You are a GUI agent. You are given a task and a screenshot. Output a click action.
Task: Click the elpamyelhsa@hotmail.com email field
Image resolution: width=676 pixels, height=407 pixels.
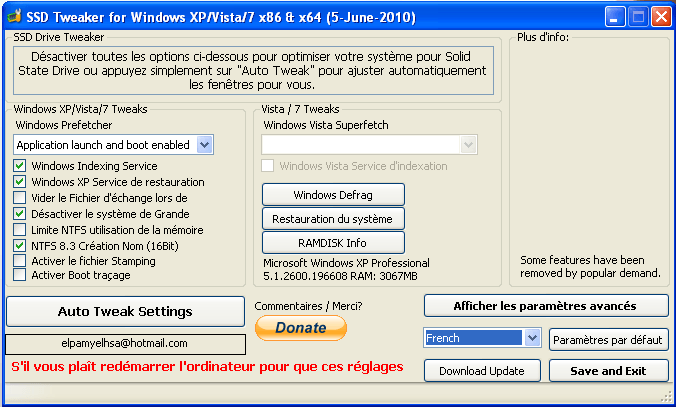point(125,344)
